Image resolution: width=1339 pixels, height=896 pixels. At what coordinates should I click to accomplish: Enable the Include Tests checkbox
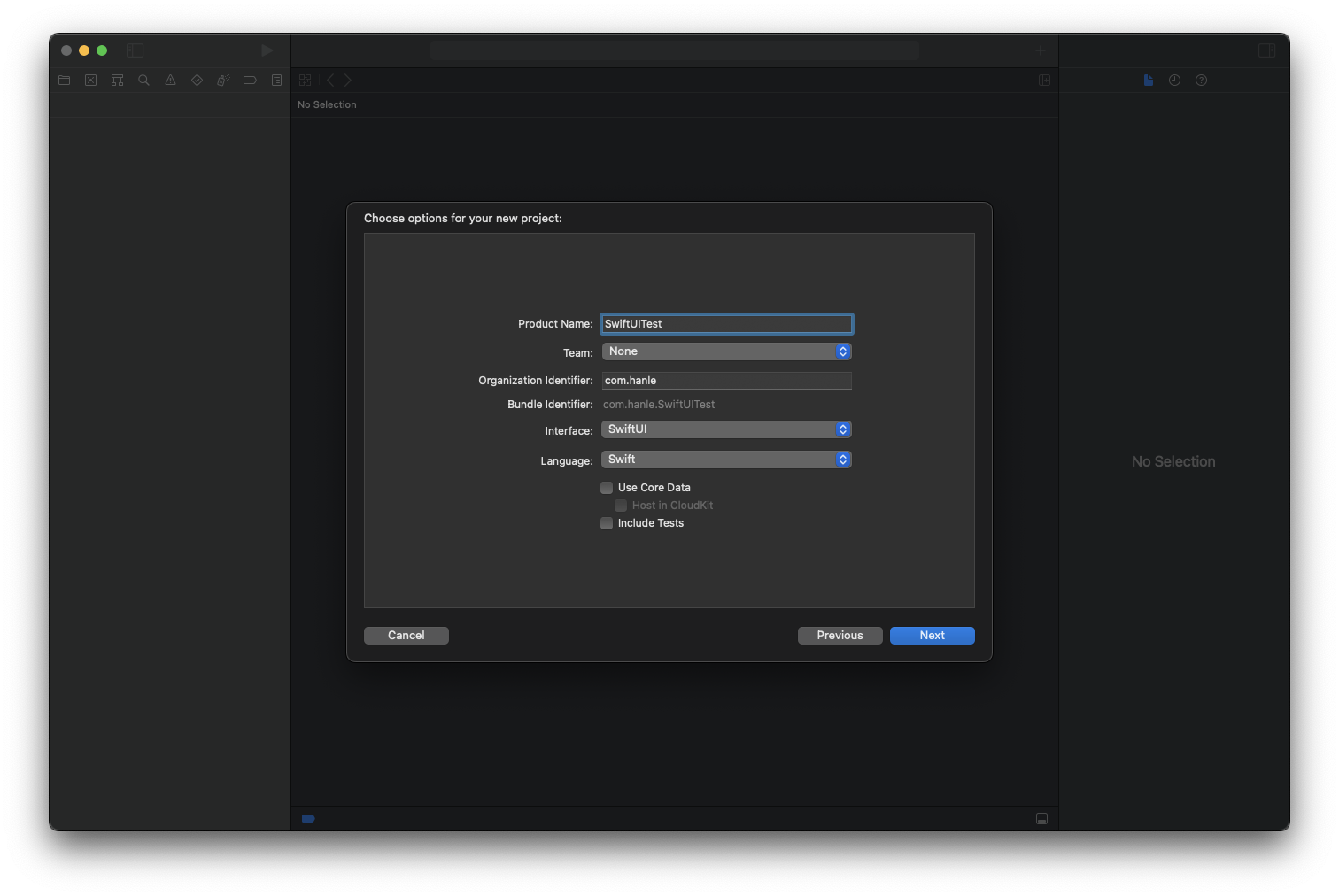click(607, 523)
